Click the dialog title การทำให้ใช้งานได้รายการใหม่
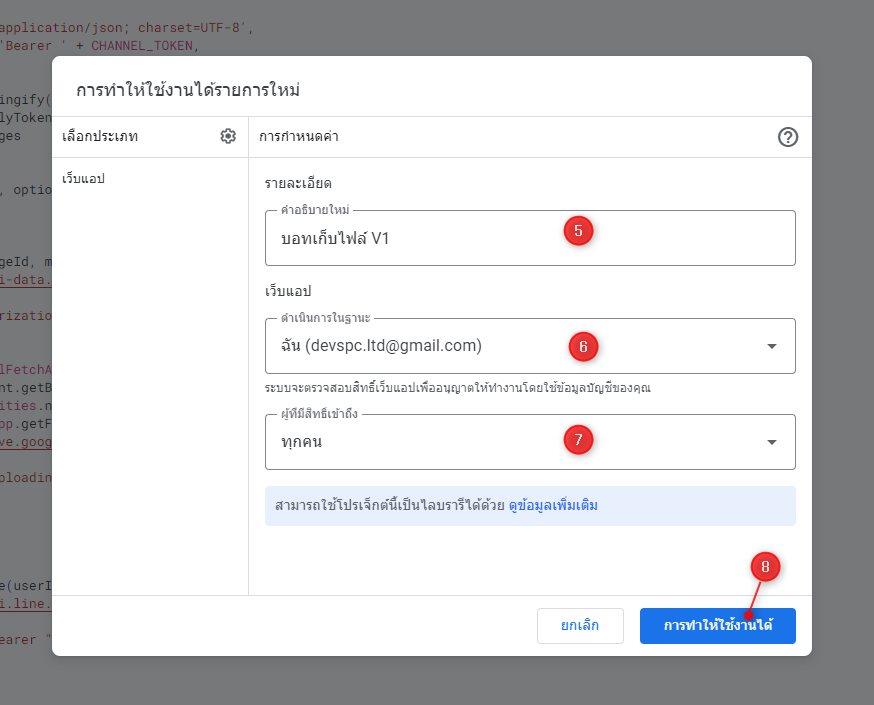 coord(188,90)
